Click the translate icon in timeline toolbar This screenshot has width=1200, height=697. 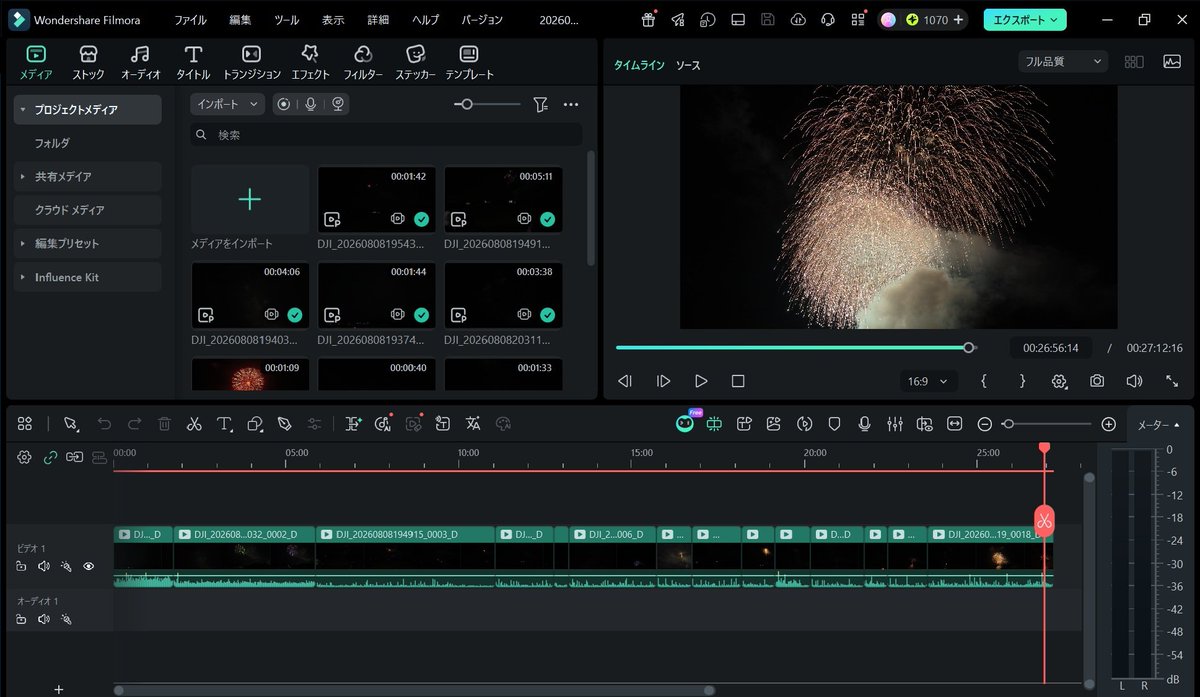click(x=473, y=424)
